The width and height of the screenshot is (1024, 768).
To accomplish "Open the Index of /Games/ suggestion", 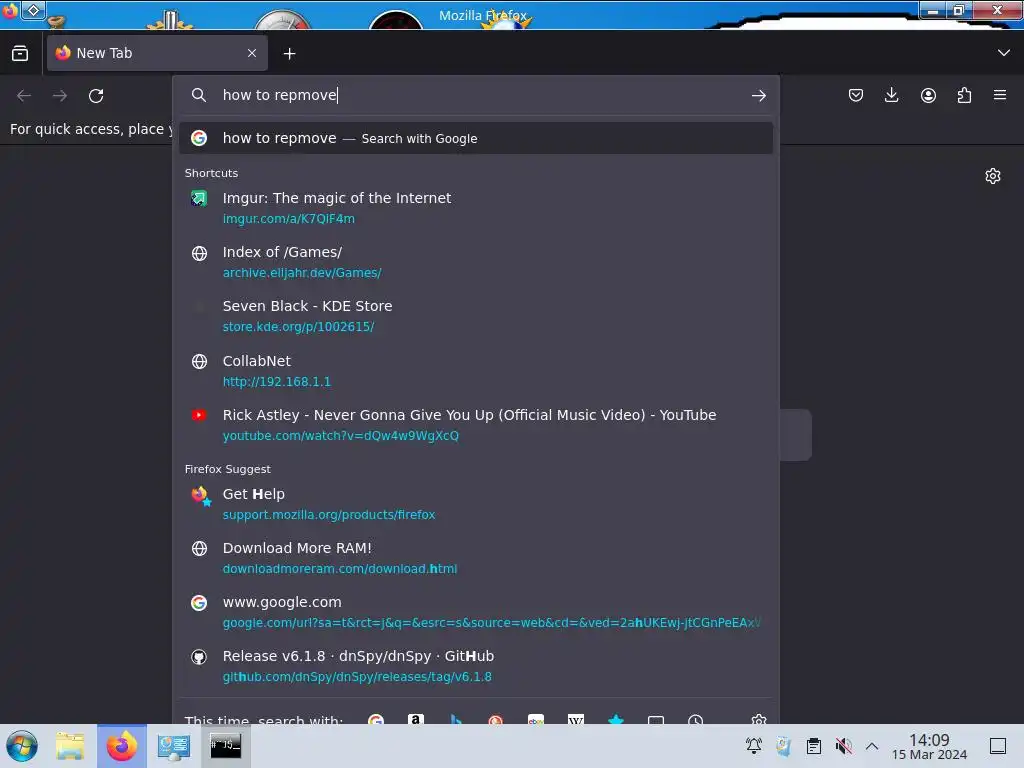I will point(476,262).
